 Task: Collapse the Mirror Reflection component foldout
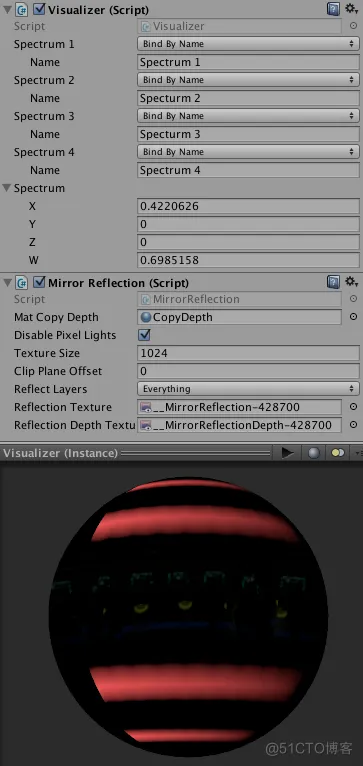click(x=7, y=283)
